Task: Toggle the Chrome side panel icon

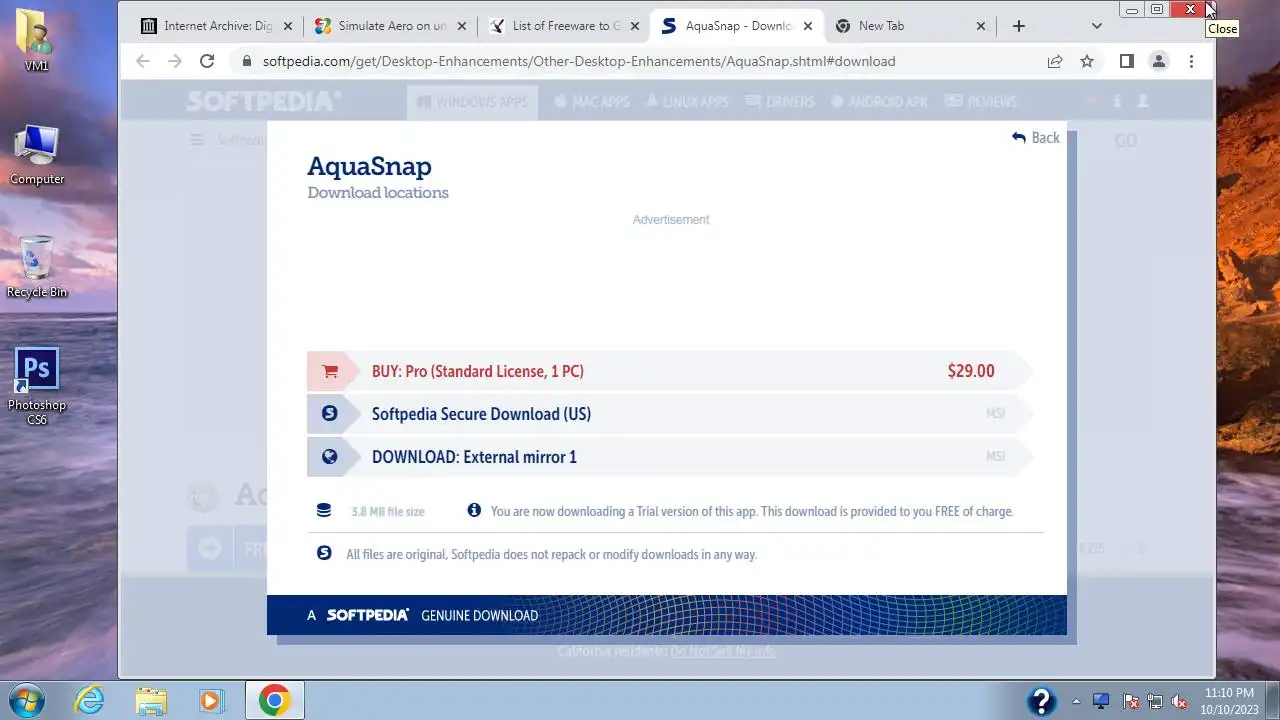Action: click(1126, 61)
